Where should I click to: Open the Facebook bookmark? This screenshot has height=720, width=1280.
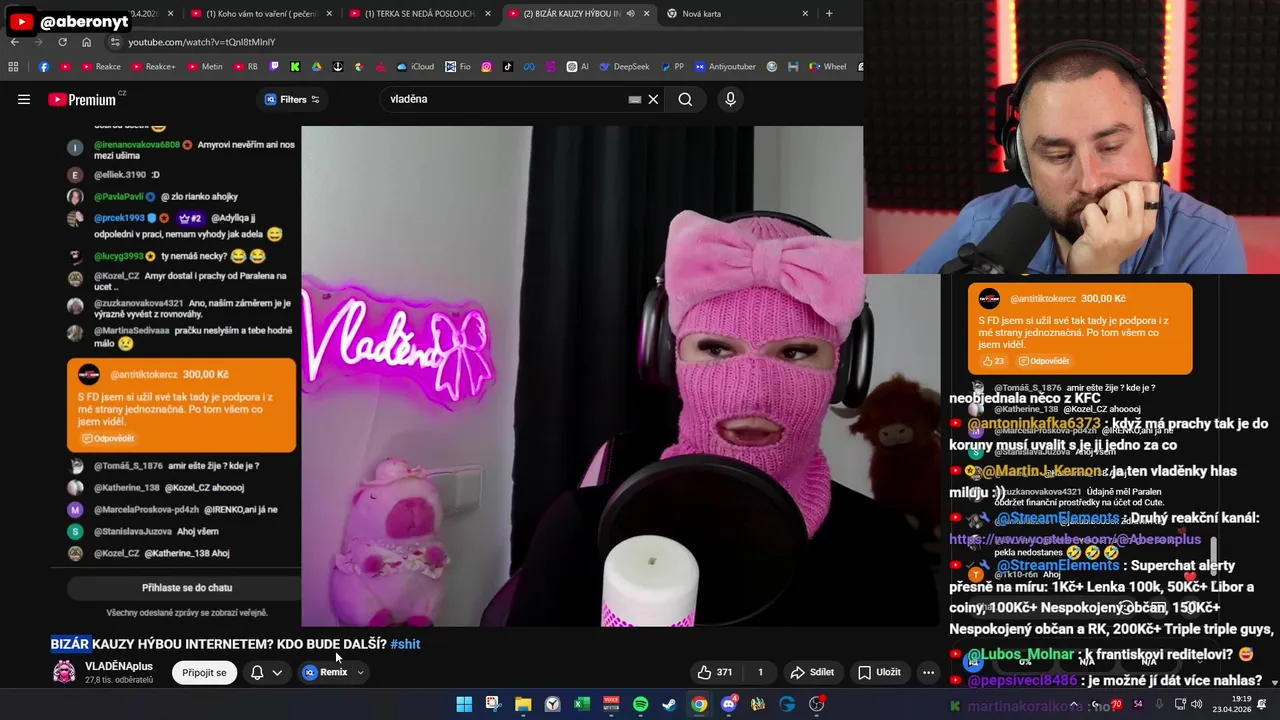pyautogui.click(x=44, y=67)
